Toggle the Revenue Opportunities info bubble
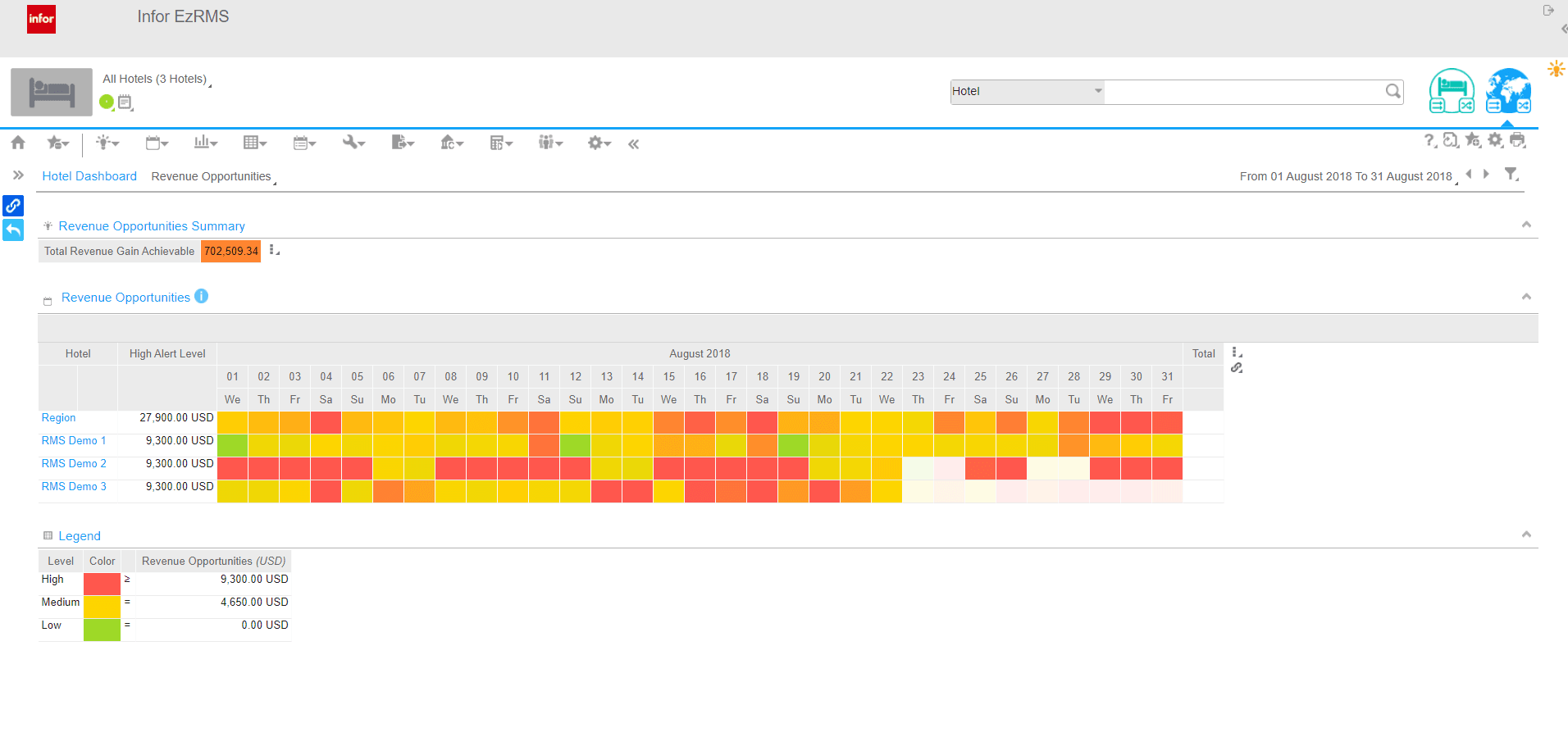Image resolution: width=1568 pixels, height=755 pixels. pos(201,297)
